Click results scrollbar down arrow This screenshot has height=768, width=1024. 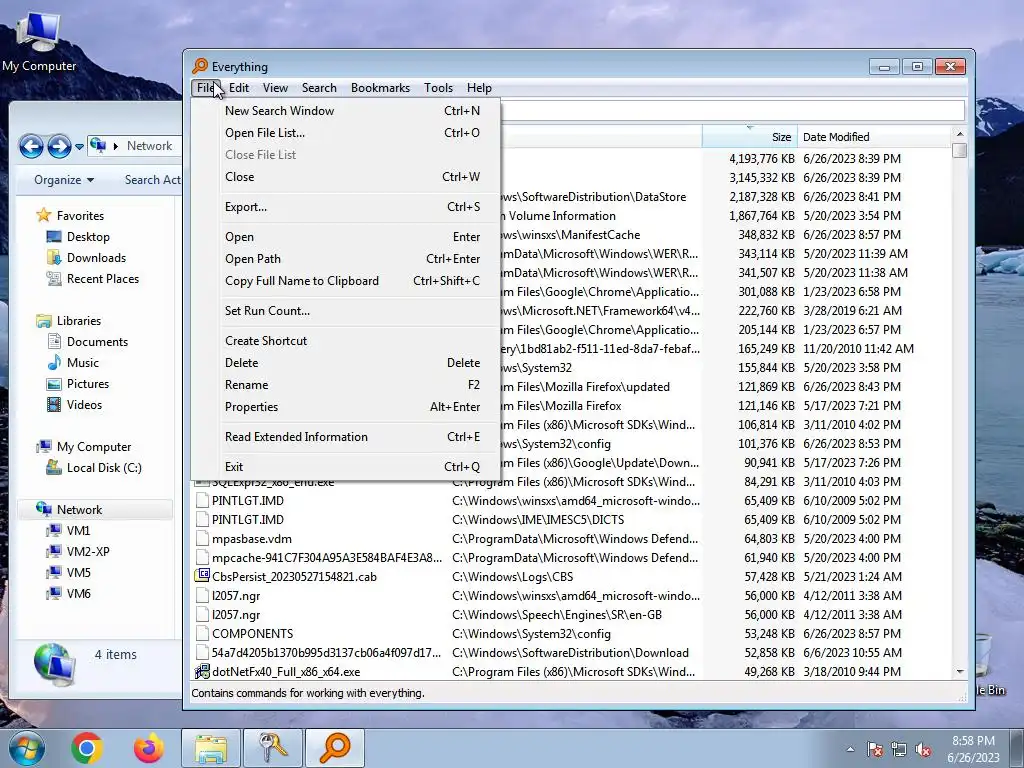(959, 671)
